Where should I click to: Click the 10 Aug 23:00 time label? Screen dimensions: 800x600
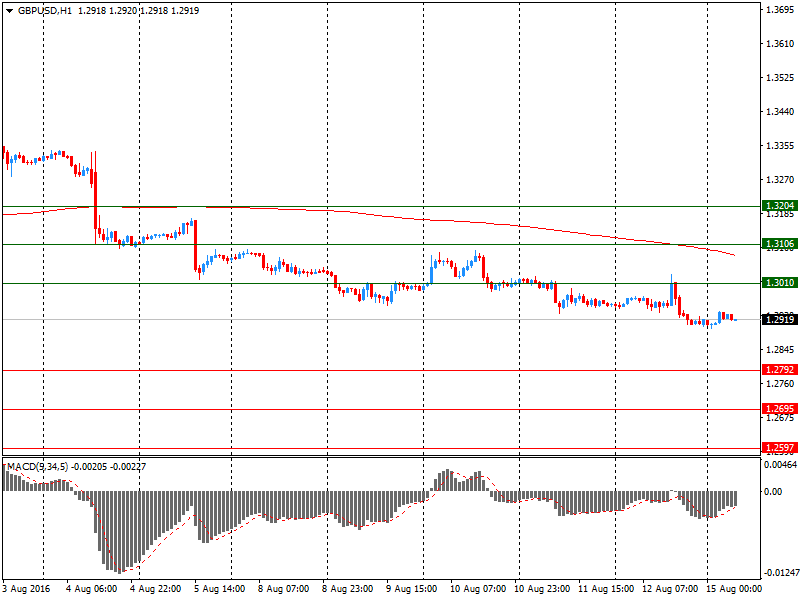pyautogui.click(x=542, y=589)
